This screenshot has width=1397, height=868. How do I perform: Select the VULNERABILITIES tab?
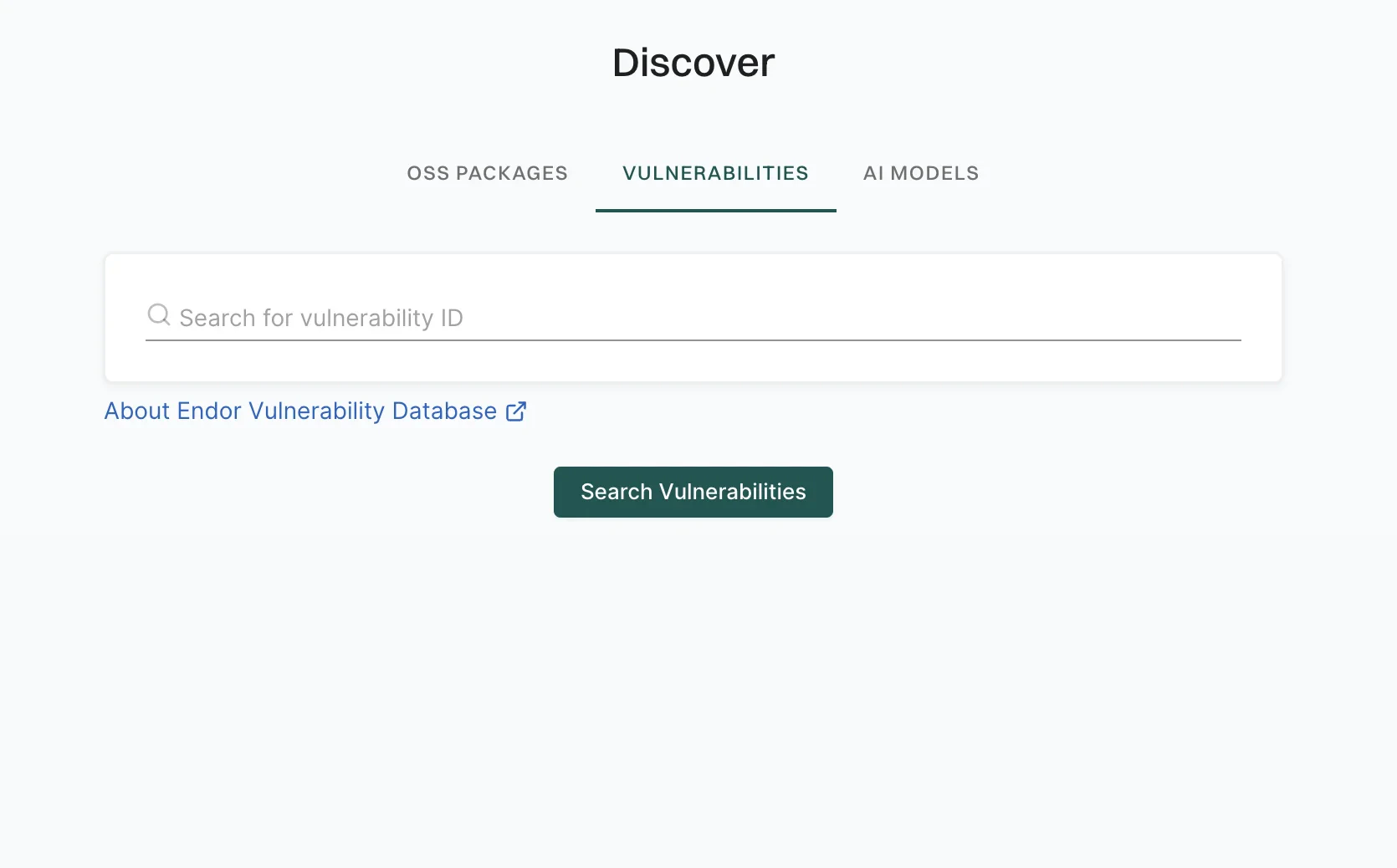(x=715, y=173)
